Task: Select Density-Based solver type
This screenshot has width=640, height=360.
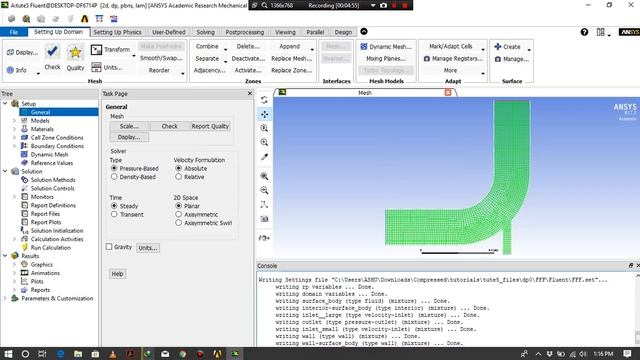Action: (x=114, y=177)
